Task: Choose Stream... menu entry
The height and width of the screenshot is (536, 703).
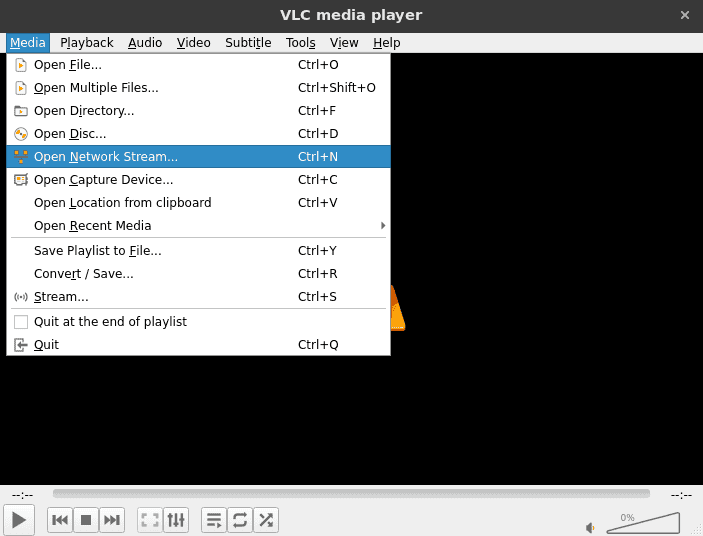Action: coord(199,297)
